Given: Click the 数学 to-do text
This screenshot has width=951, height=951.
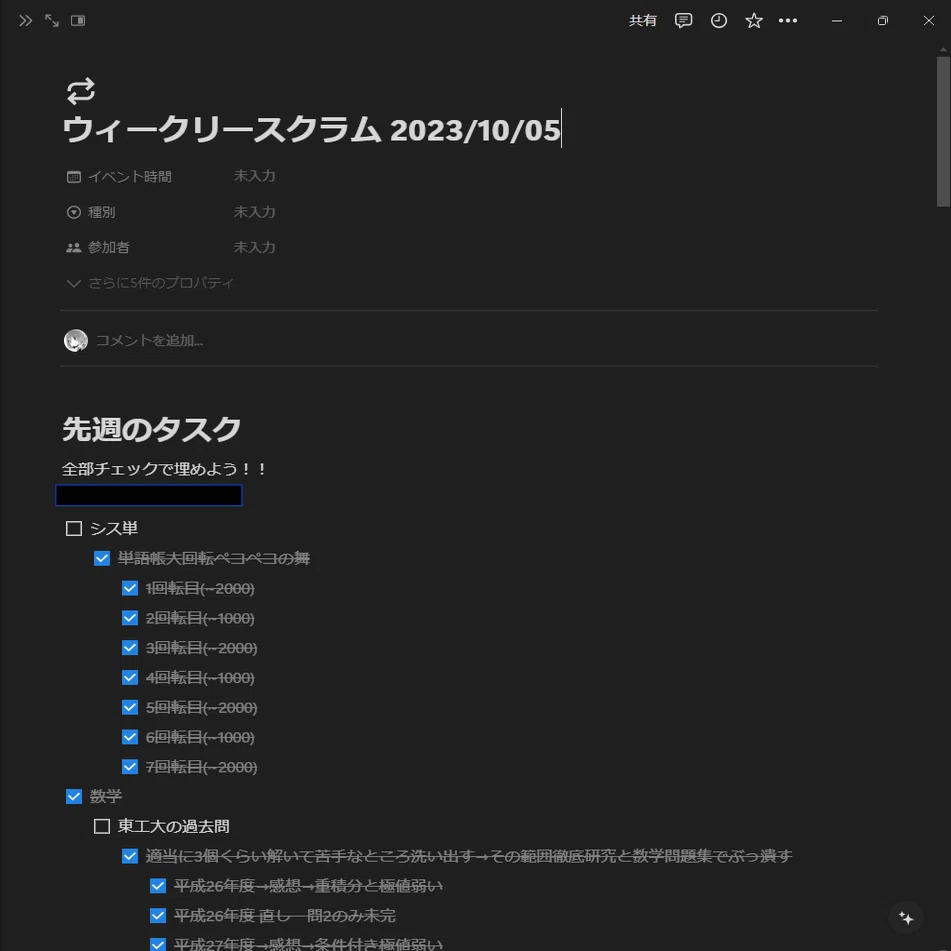Looking at the screenshot, I should pos(106,796).
